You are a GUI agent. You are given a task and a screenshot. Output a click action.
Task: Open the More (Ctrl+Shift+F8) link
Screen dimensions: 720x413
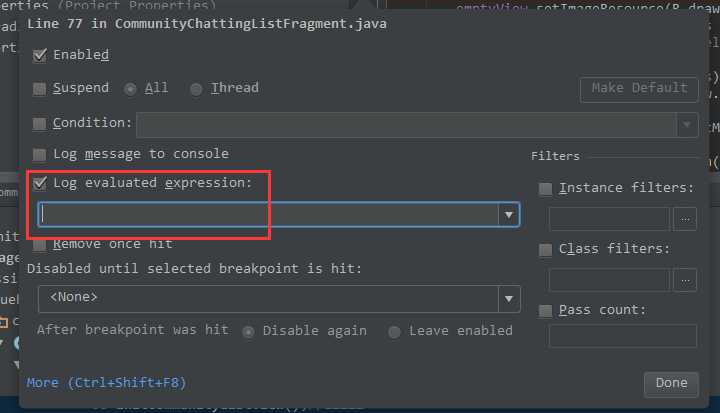tap(106, 383)
